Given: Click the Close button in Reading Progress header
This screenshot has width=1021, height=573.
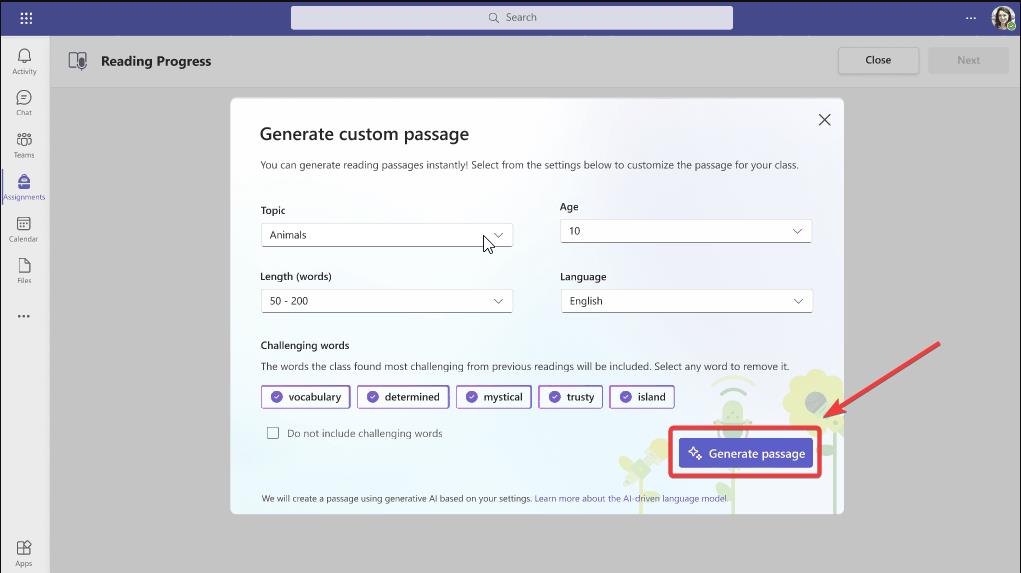Looking at the screenshot, I should click(878, 60).
